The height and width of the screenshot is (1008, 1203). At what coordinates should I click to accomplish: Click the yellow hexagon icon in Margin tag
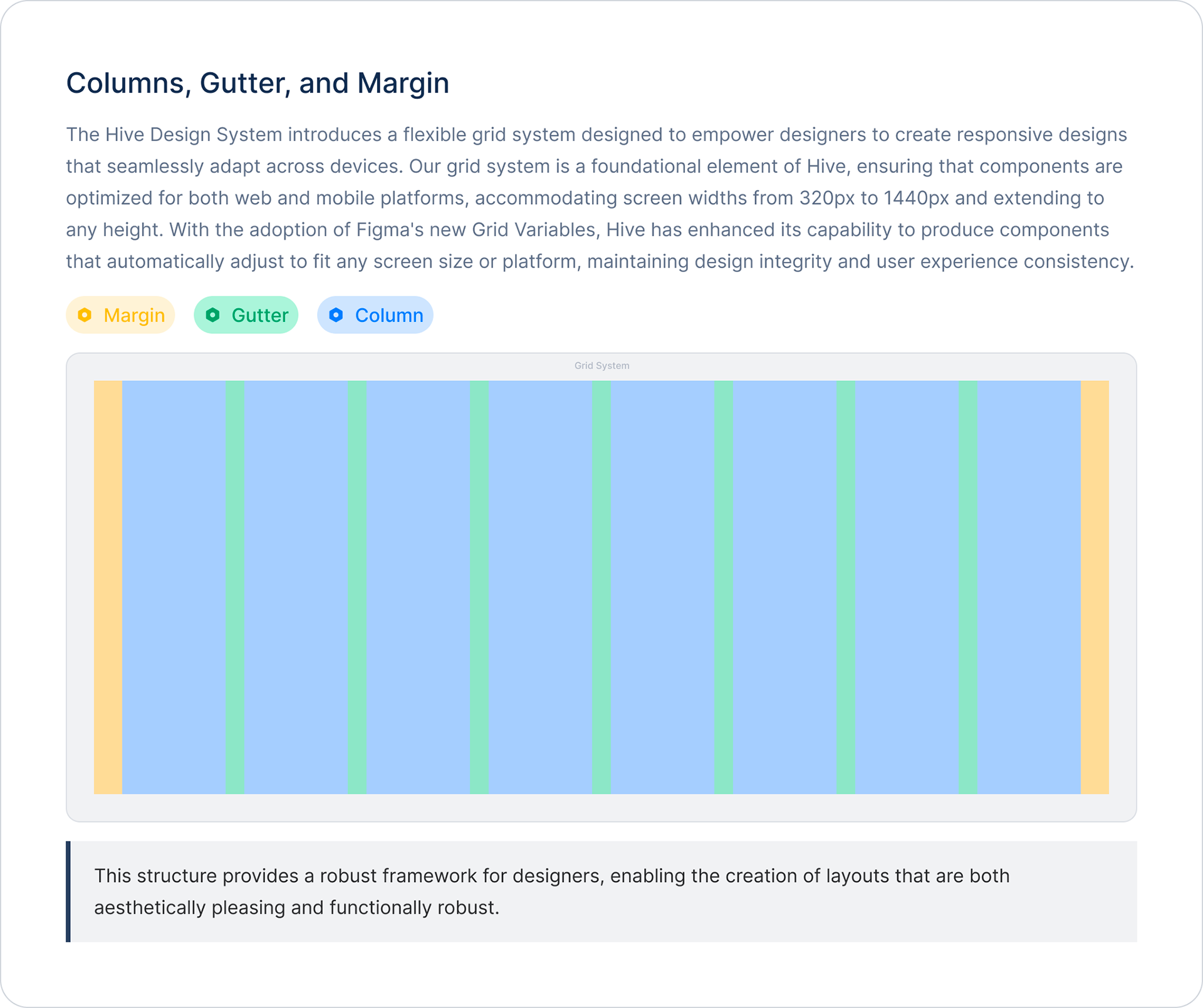(x=85, y=314)
